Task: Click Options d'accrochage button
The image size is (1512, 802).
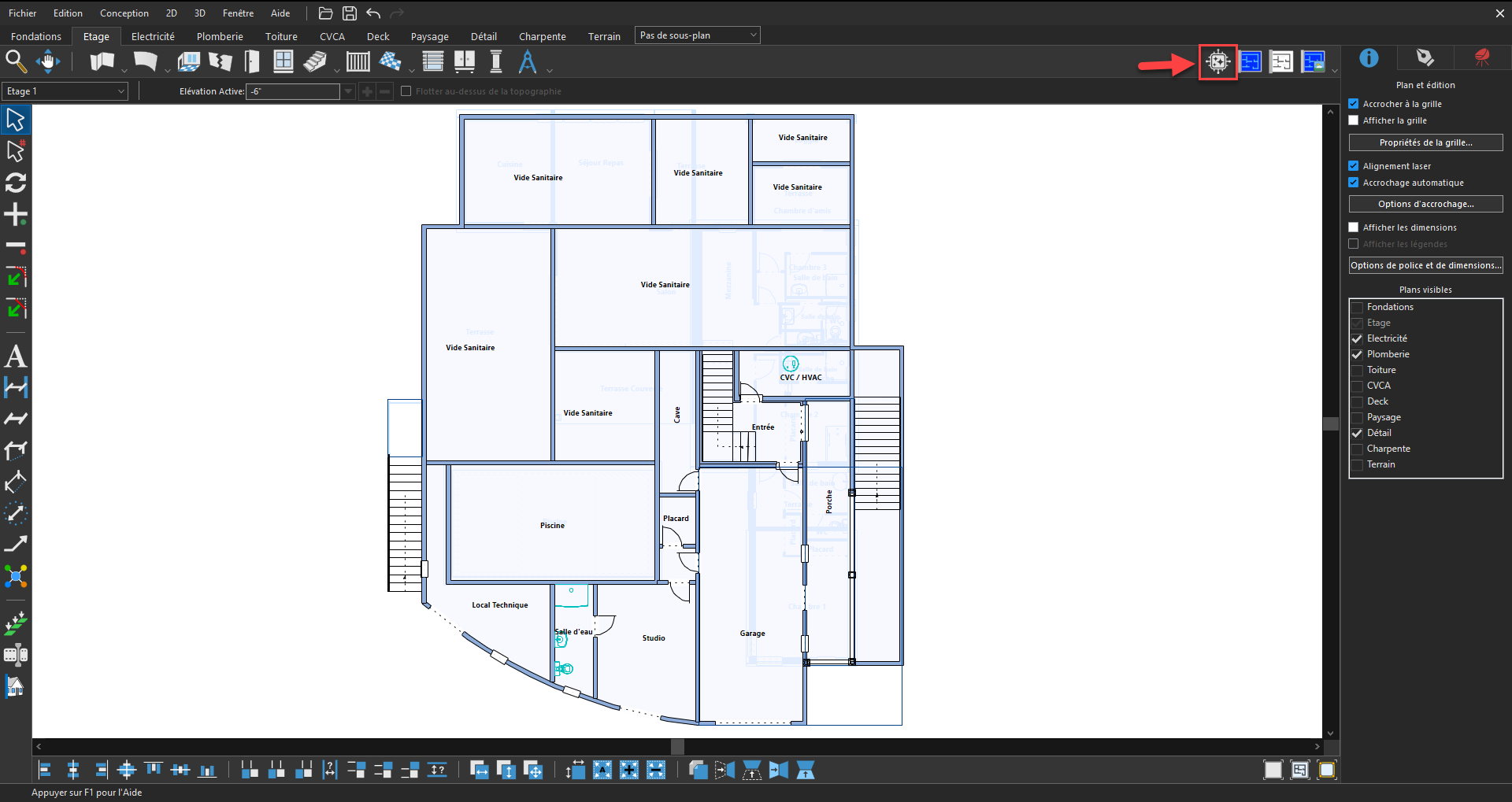Action: [x=1425, y=204]
